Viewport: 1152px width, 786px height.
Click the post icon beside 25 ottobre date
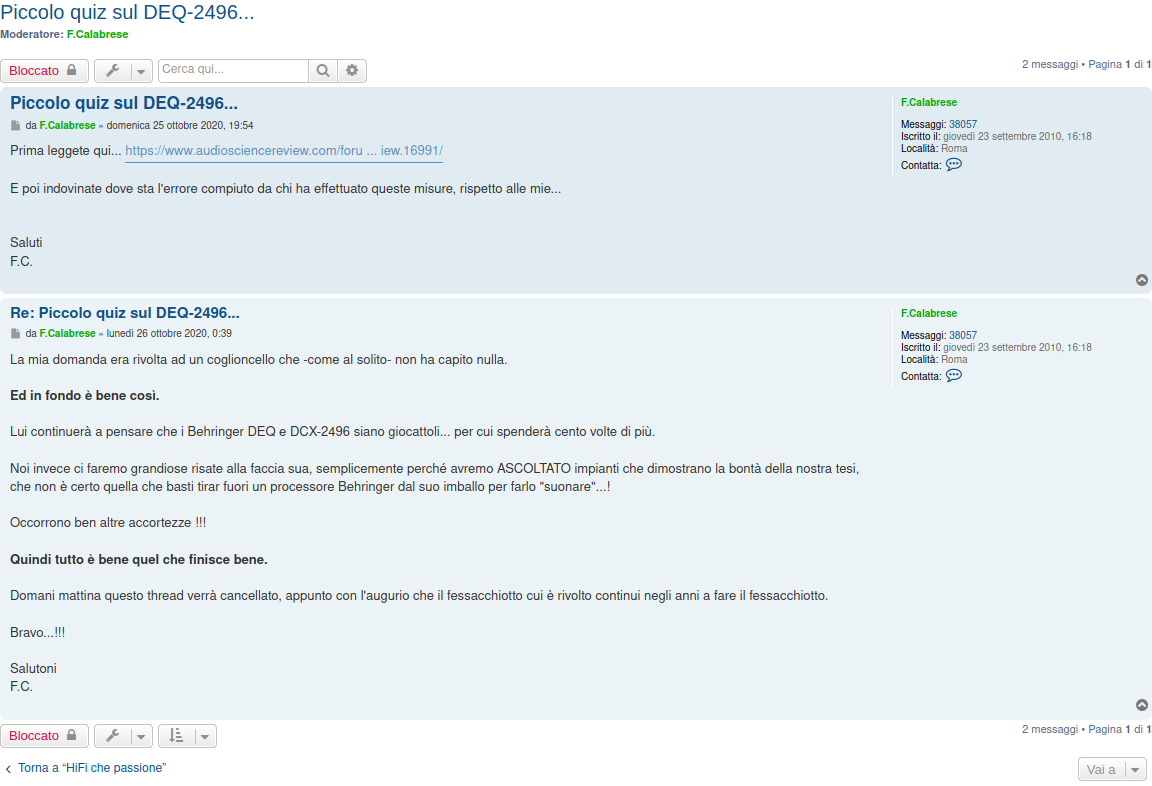point(15,126)
